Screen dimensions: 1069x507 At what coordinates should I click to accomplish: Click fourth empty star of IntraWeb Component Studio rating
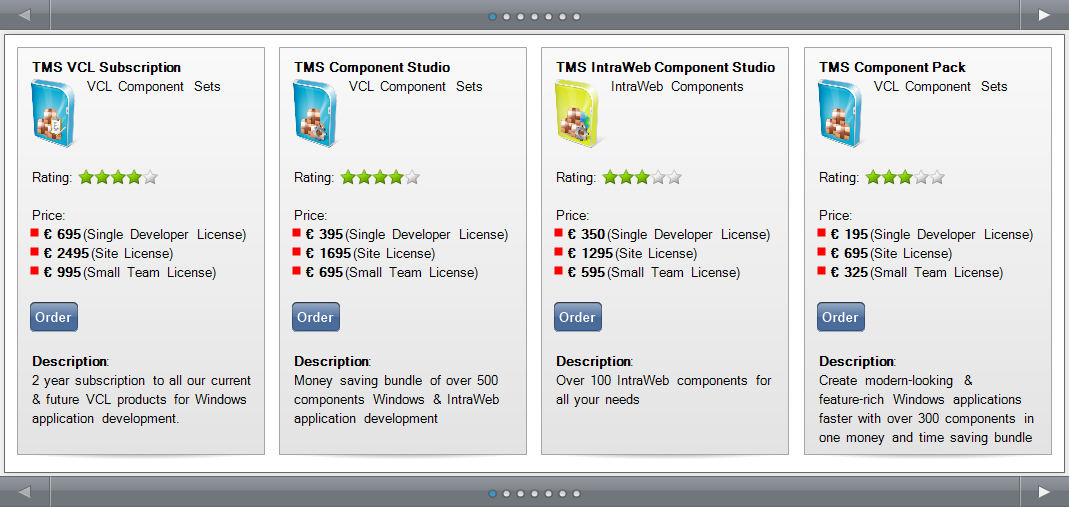tap(658, 178)
